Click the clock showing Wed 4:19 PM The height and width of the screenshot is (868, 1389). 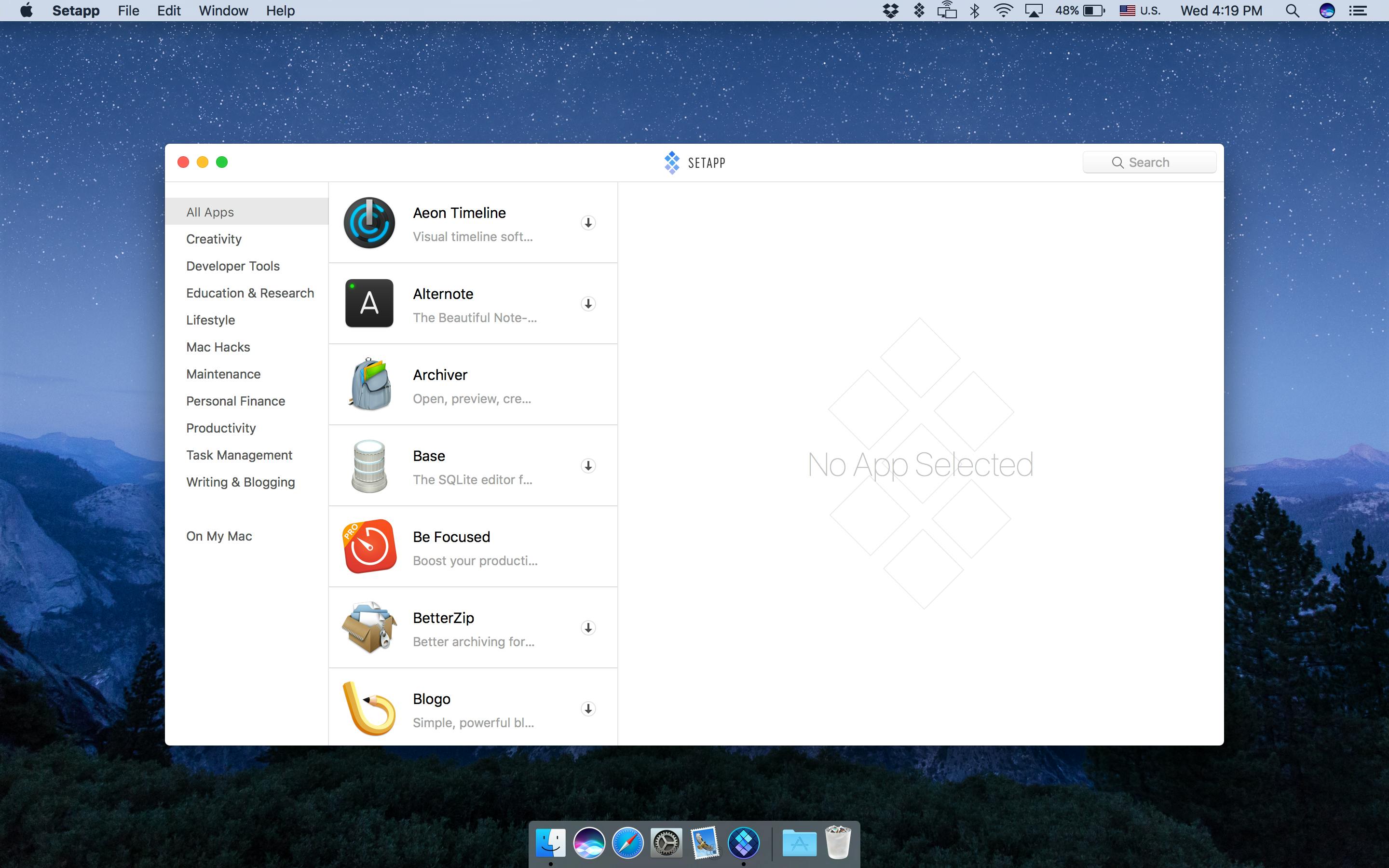[1221, 10]
